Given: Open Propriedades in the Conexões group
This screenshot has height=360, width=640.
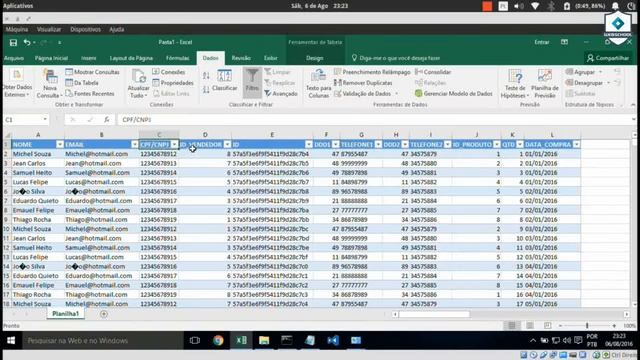Looking at the screenshot, I should 173,83.
